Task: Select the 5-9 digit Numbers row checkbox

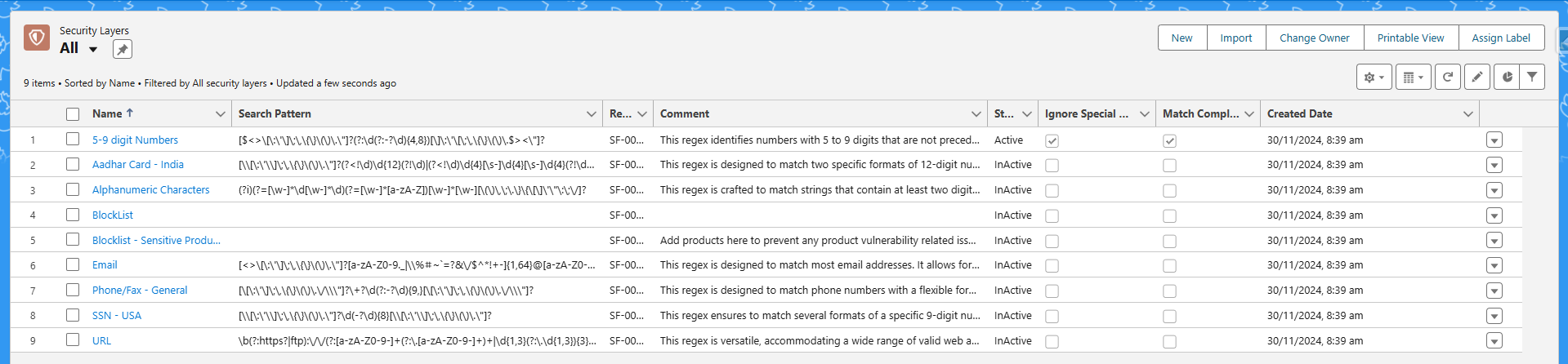Action: [x=73, y=140]
